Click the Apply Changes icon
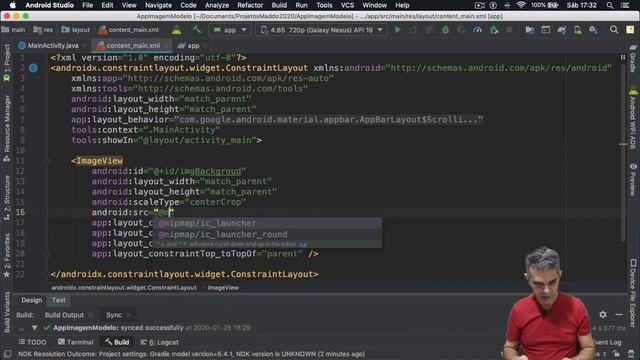The width and height of the screenshot is (640, 360). click(x=413, y=30)
